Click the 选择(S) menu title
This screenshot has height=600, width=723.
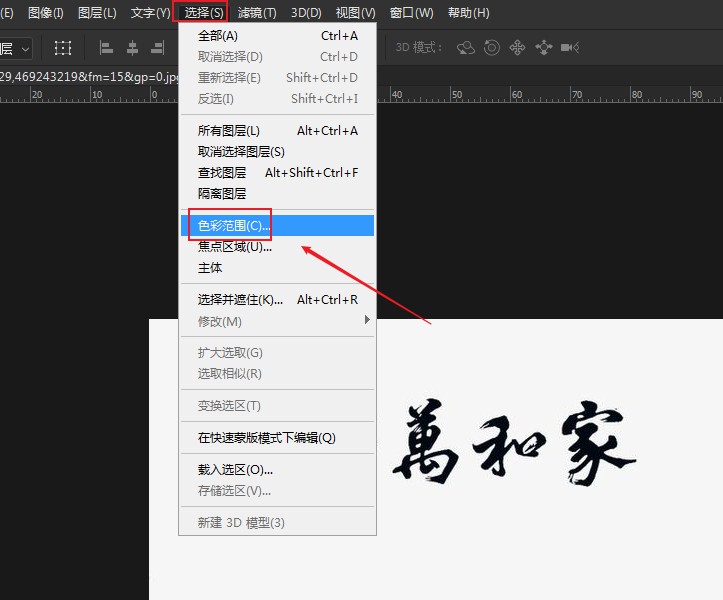[x=203, y=12]
